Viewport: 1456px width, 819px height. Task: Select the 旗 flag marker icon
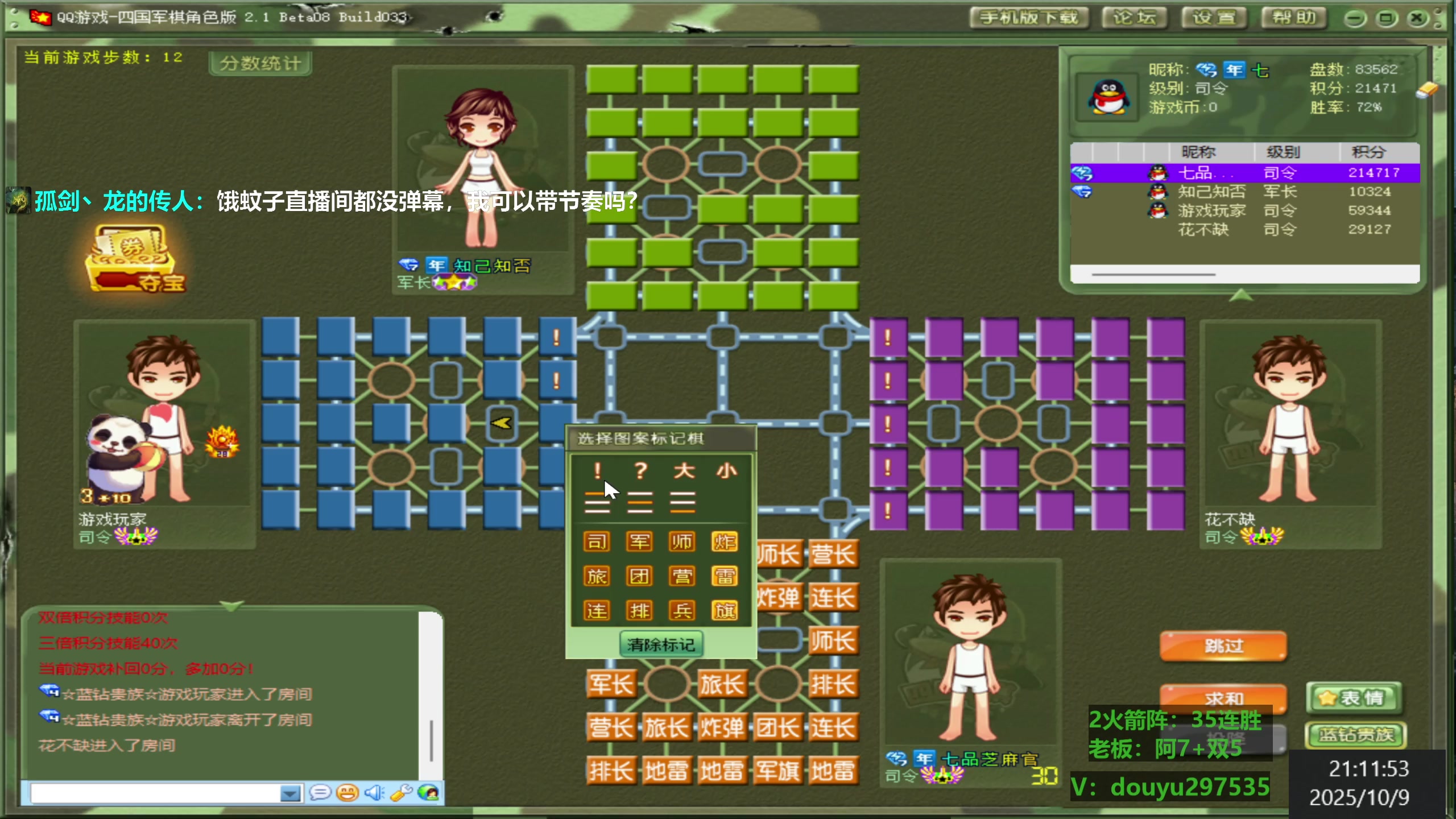726,610
